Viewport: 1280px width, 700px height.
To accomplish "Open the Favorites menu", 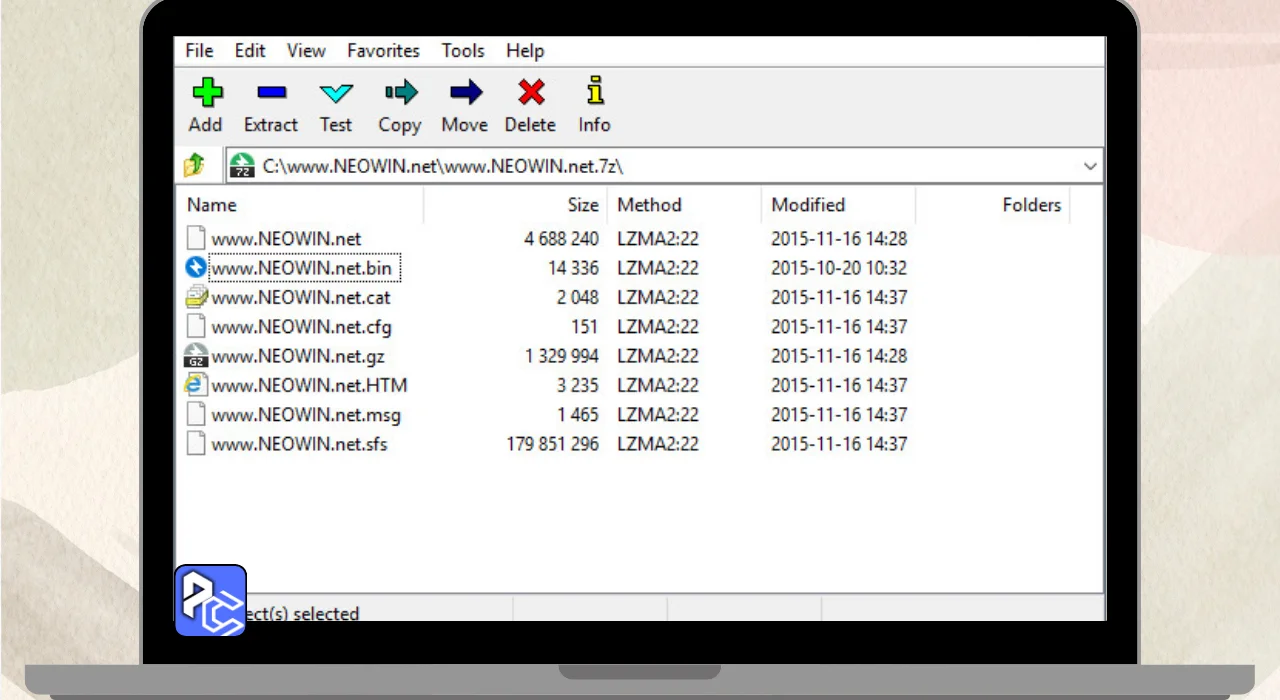I will tap(383, 51).
